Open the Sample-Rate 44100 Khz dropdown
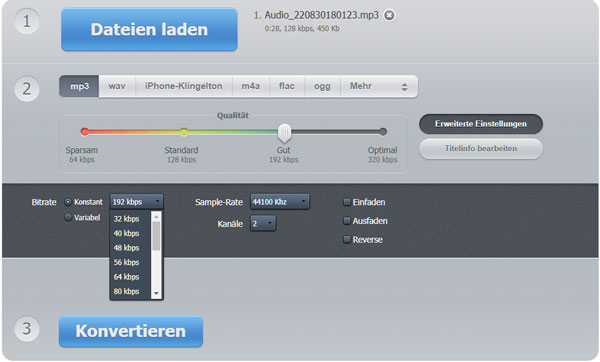Screen dimensions: 600x362 click(x=280, y=202)
